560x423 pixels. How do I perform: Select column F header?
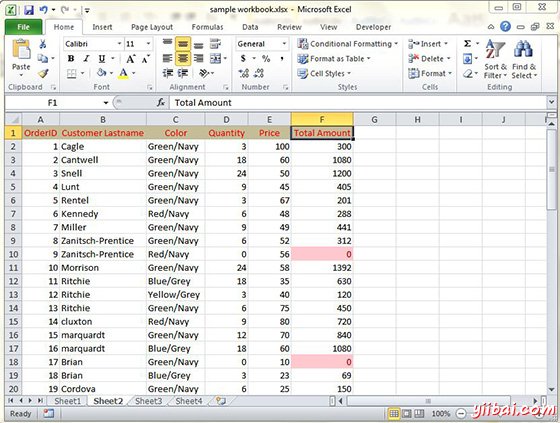322,119
